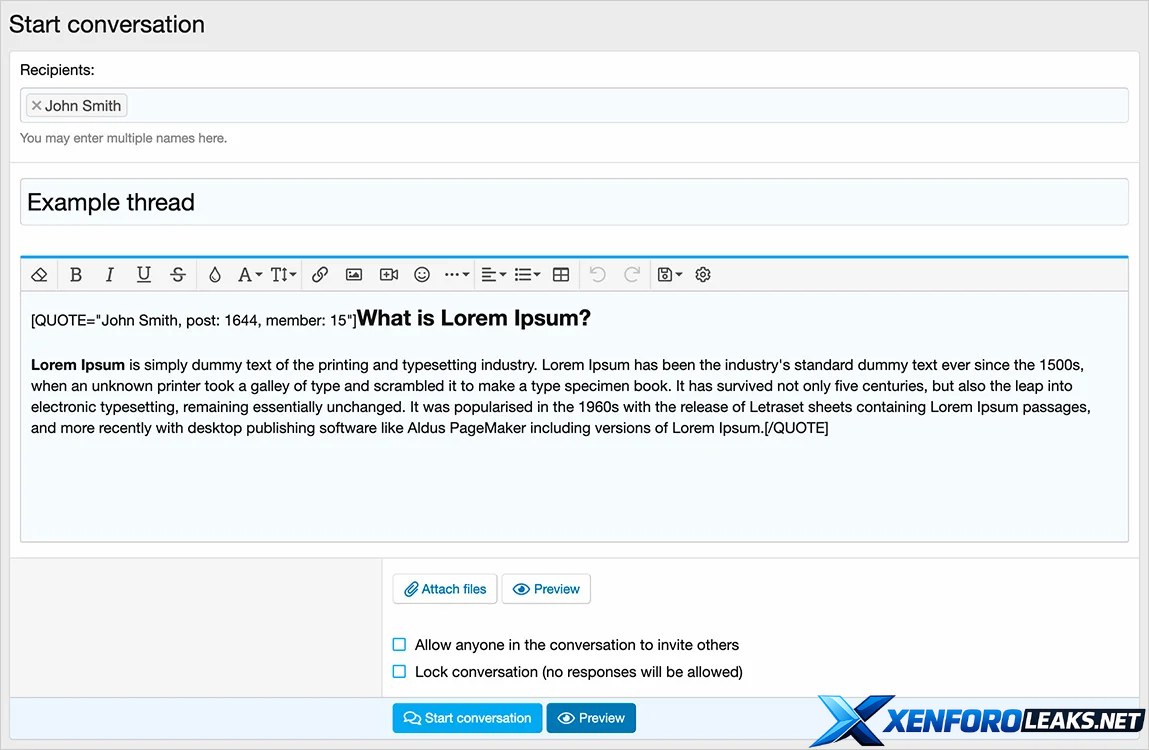The image size is (1149, 750).
Task: Insert a table using toolbar icon
Action: click(x=561, y=275)
